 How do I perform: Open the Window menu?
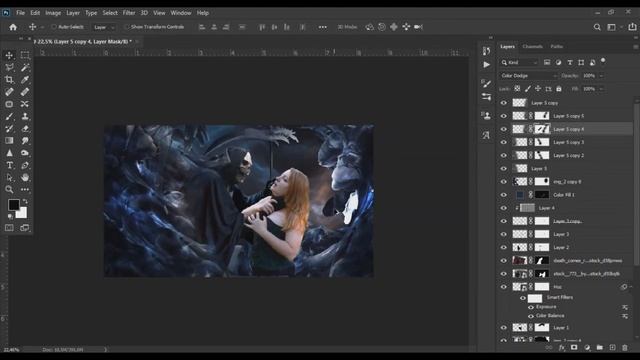coord(181,13)
